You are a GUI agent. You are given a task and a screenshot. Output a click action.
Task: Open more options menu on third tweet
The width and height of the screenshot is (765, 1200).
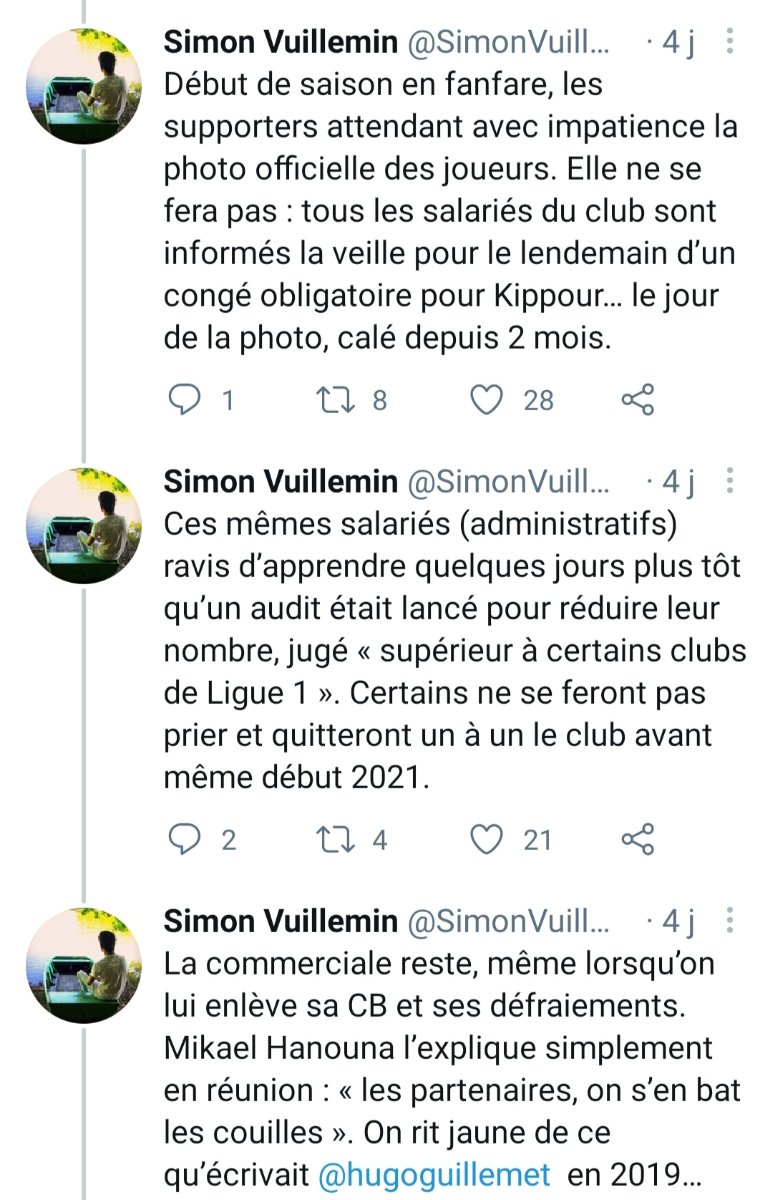731,920
